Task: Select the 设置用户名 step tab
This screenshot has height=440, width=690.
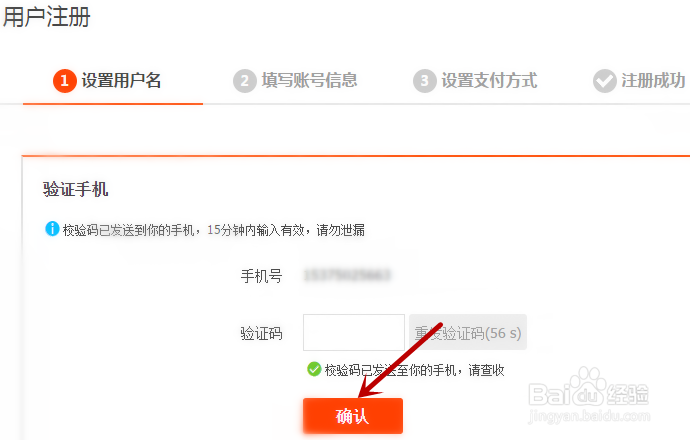Action: 113,81
